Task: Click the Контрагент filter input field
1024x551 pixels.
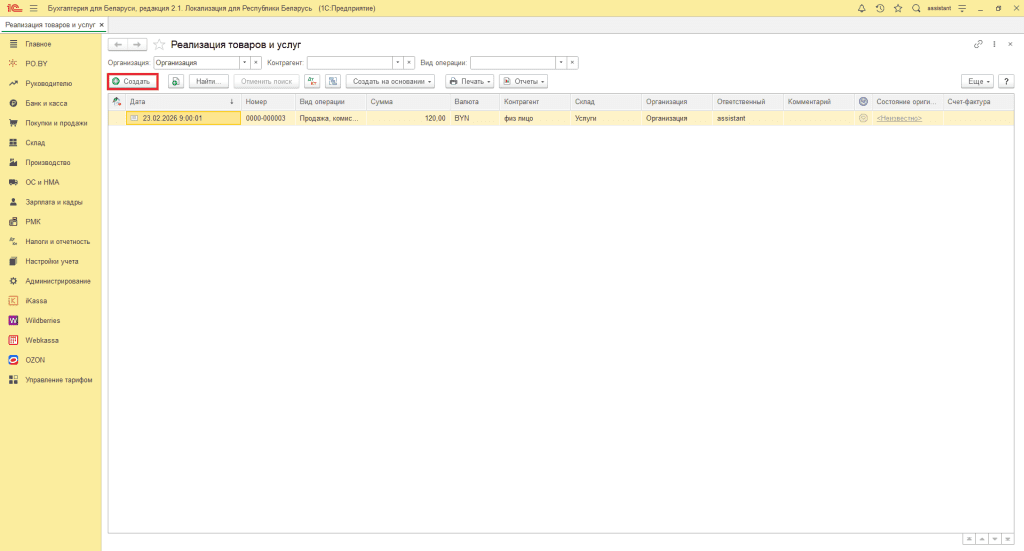Action: [x=349, y=62]
